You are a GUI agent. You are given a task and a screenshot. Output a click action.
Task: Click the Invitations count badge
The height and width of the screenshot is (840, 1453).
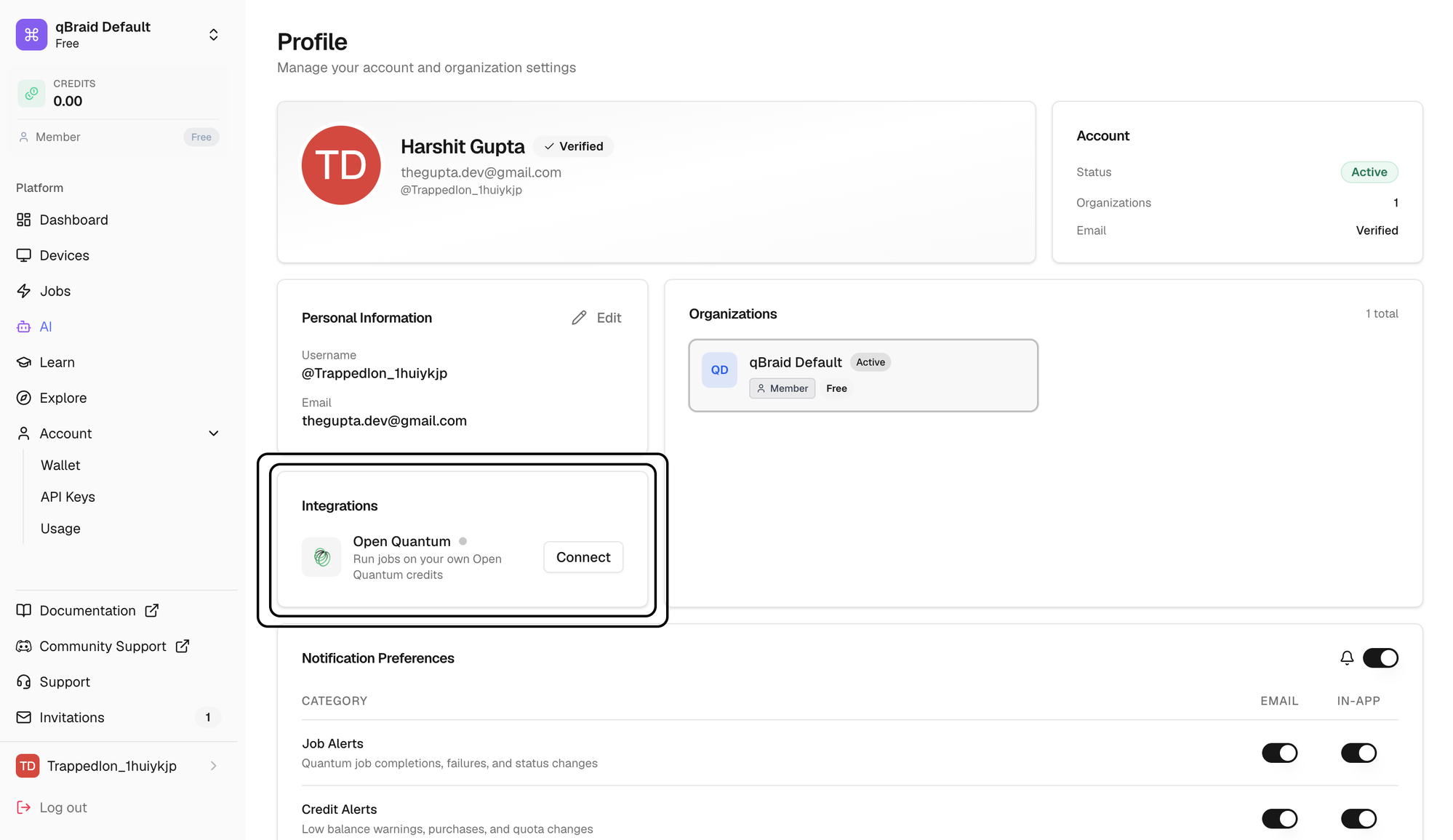[208, 717]
